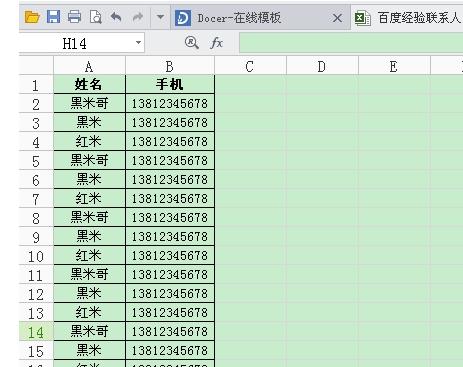Image resolution: width=463 pixels, height=367 pixels.
Task: Select the select-all corner box
Action: point(36,65)
